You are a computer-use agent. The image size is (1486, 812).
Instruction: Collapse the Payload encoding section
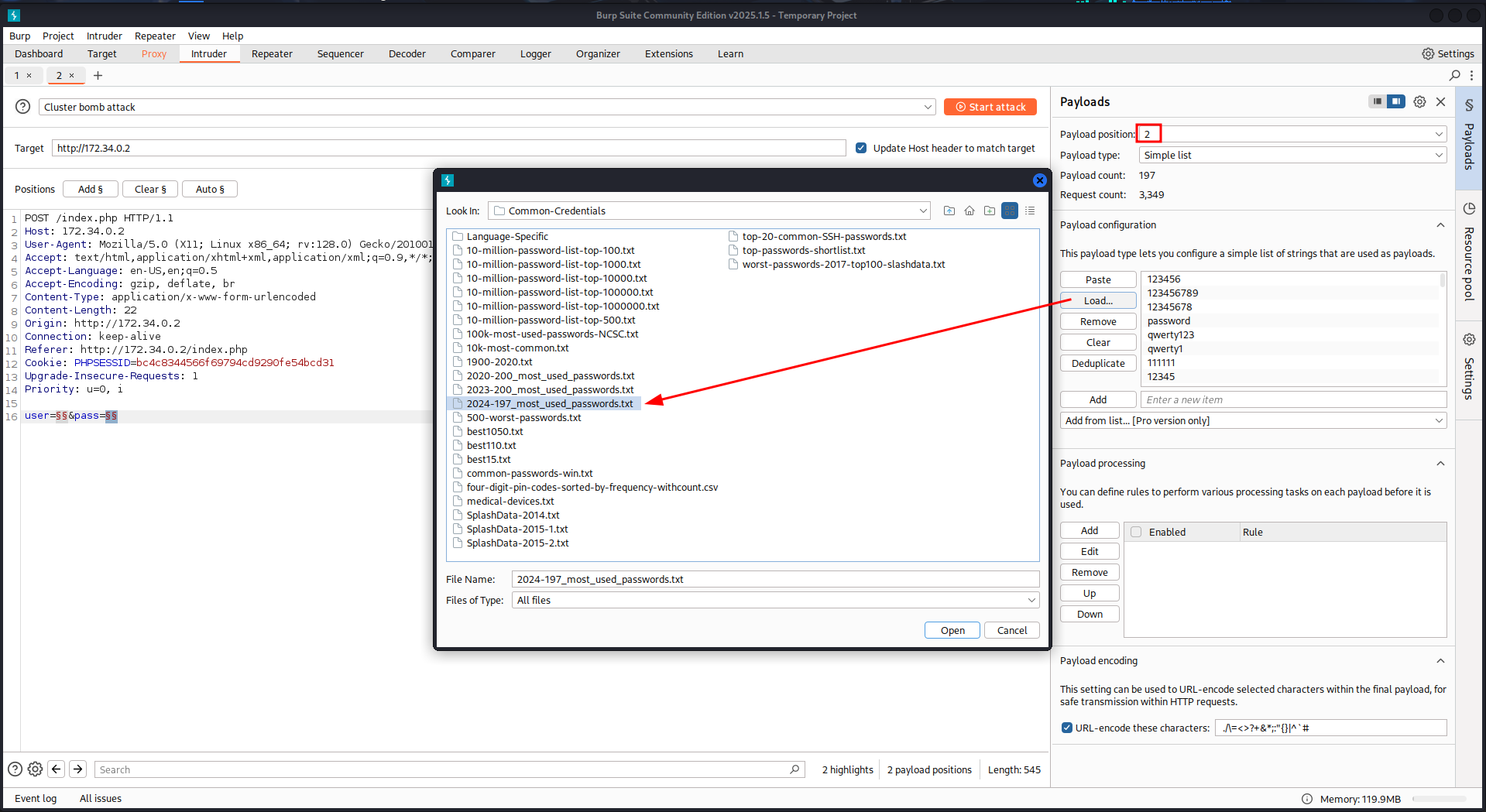tap(1440, 661)
